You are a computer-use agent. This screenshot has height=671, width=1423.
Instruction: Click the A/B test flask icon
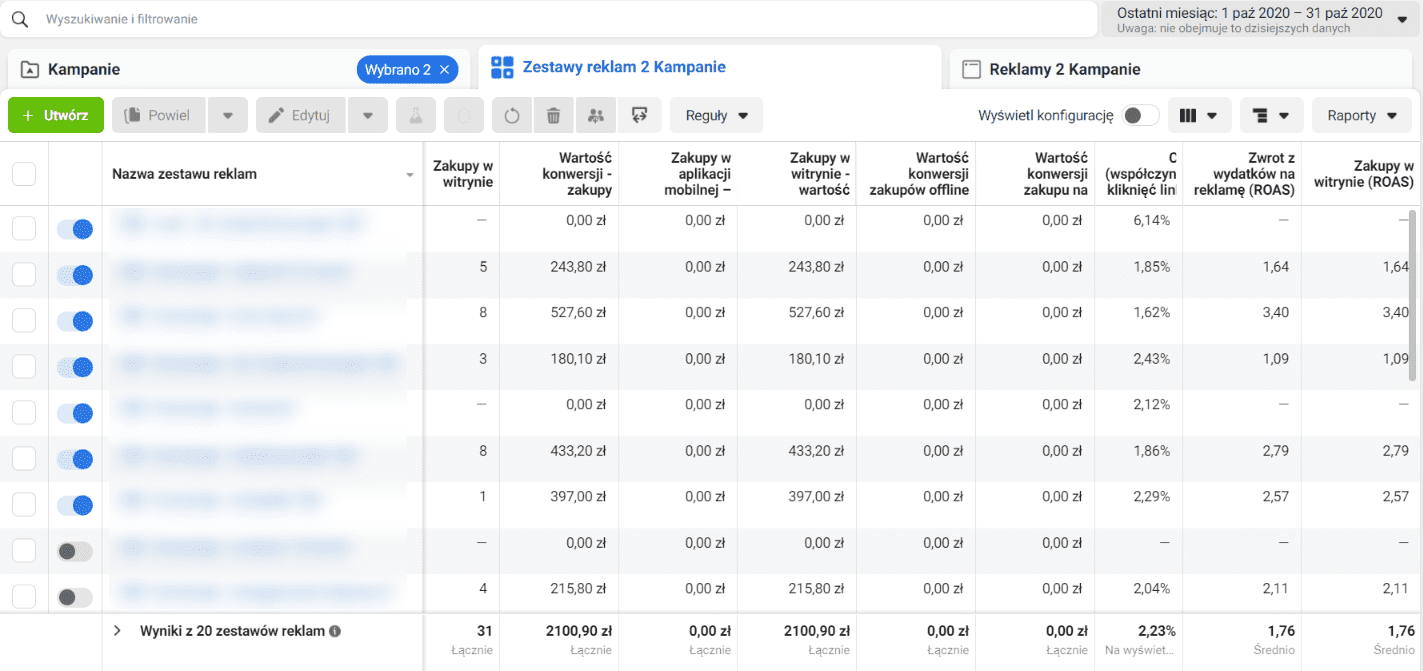click(x=415, y=116)
